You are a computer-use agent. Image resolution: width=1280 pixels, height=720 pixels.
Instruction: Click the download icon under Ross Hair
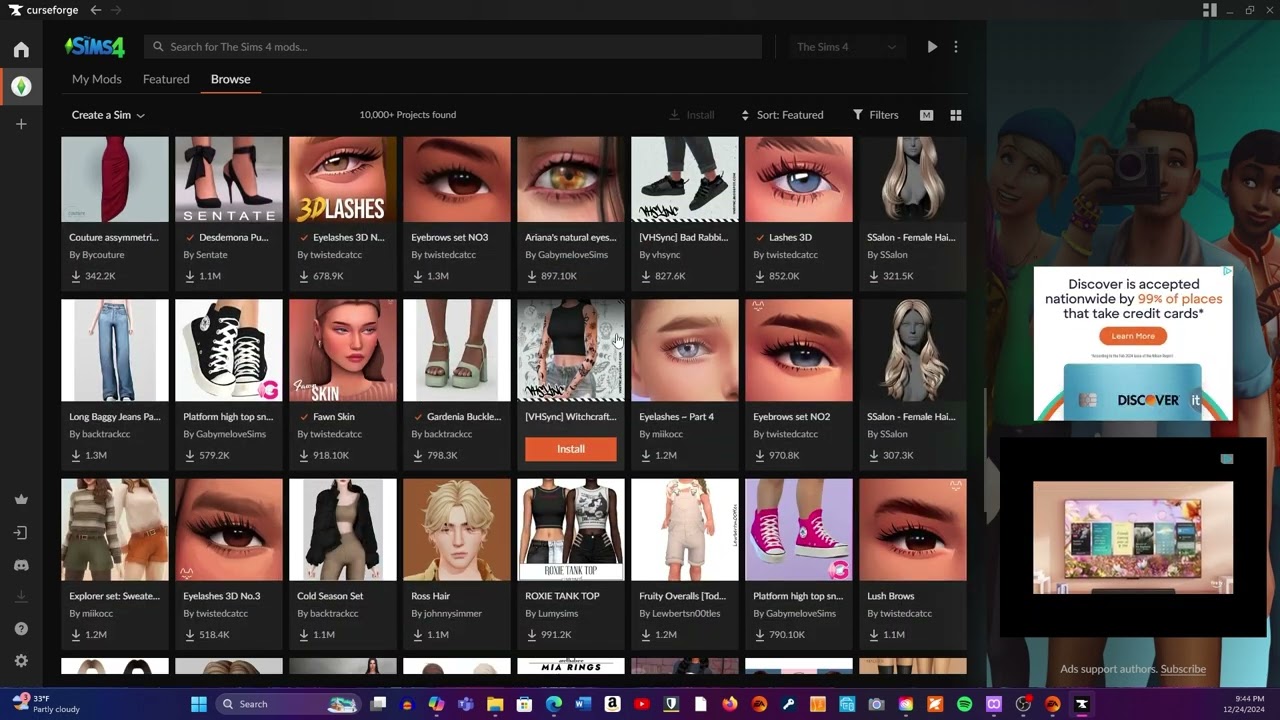click(418, 635)
